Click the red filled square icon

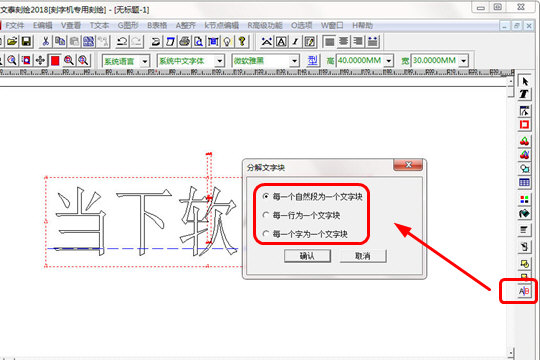55,61
